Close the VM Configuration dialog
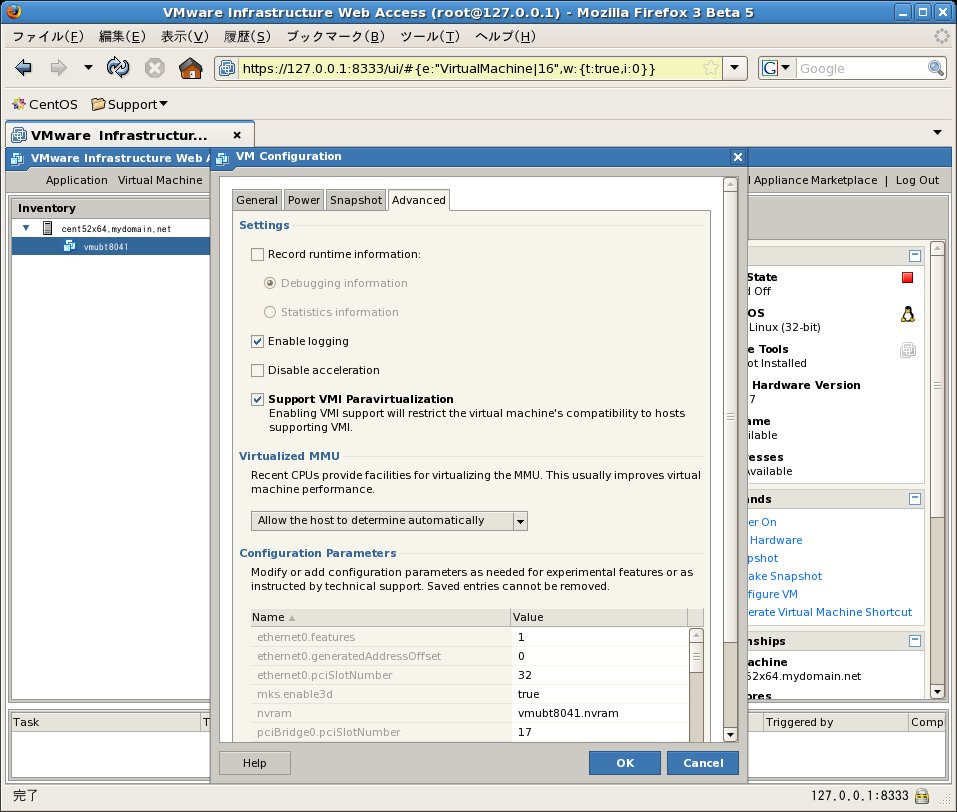This screenshot has width=957, height=812. tap(738, 157)
